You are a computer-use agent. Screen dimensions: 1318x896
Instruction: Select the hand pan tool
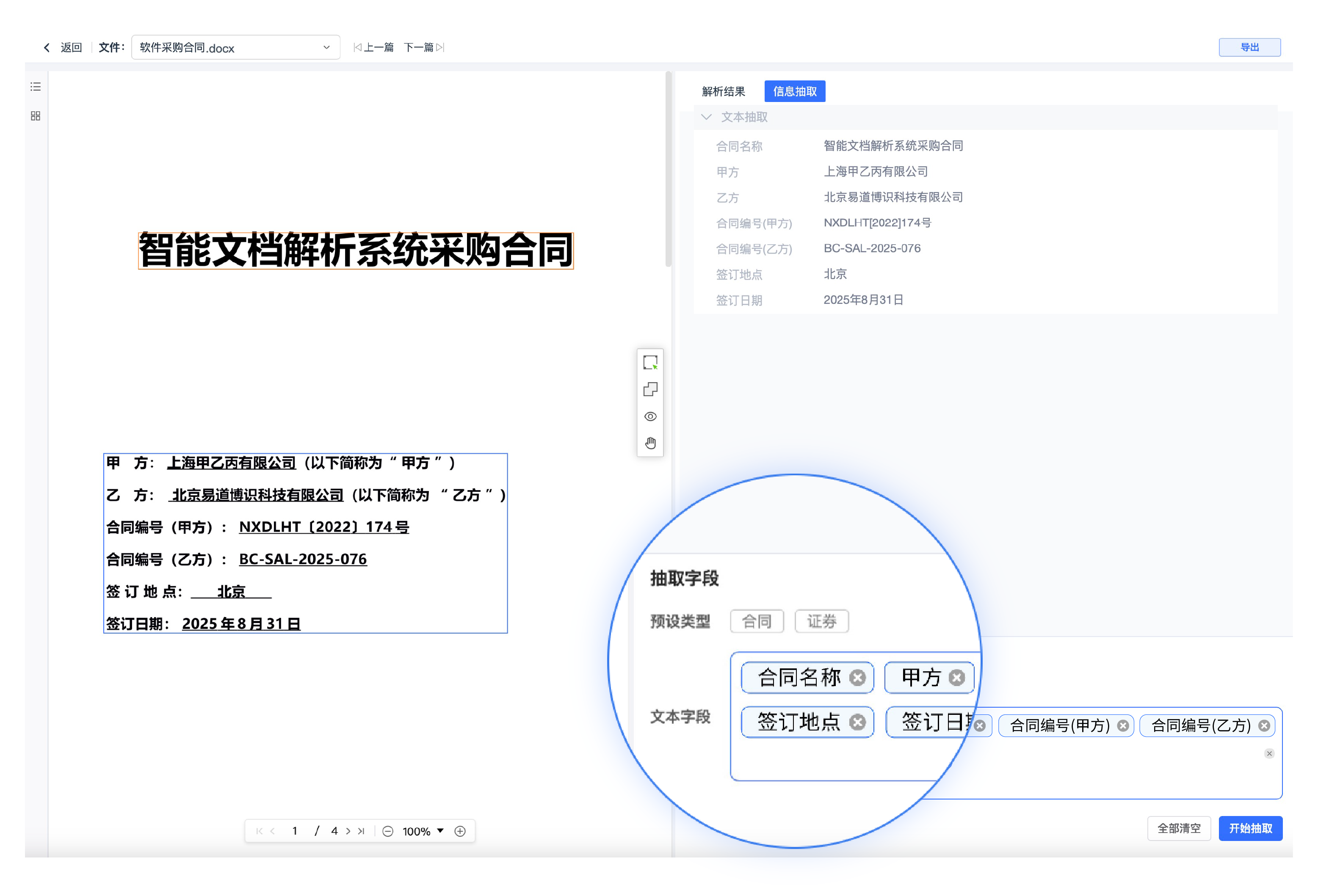click(650, 443)
